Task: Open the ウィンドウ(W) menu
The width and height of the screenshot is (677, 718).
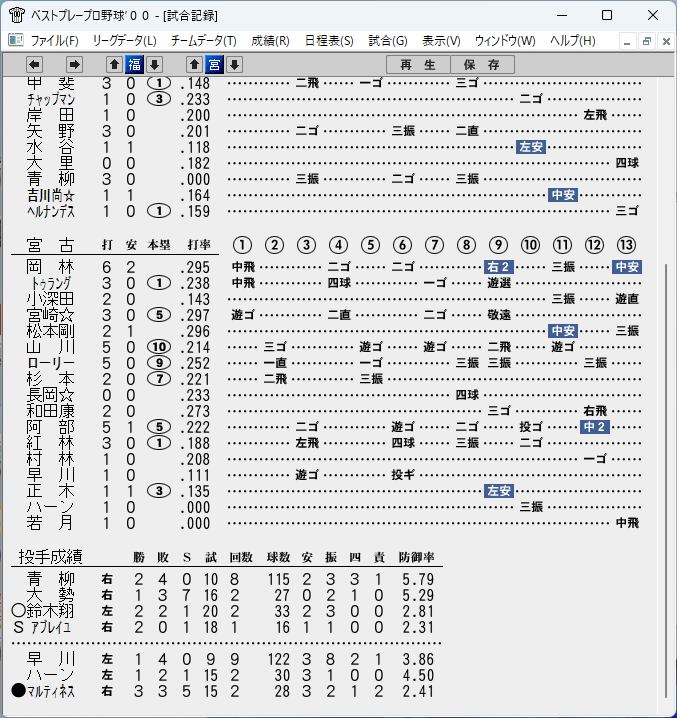Action: [505, 41]
